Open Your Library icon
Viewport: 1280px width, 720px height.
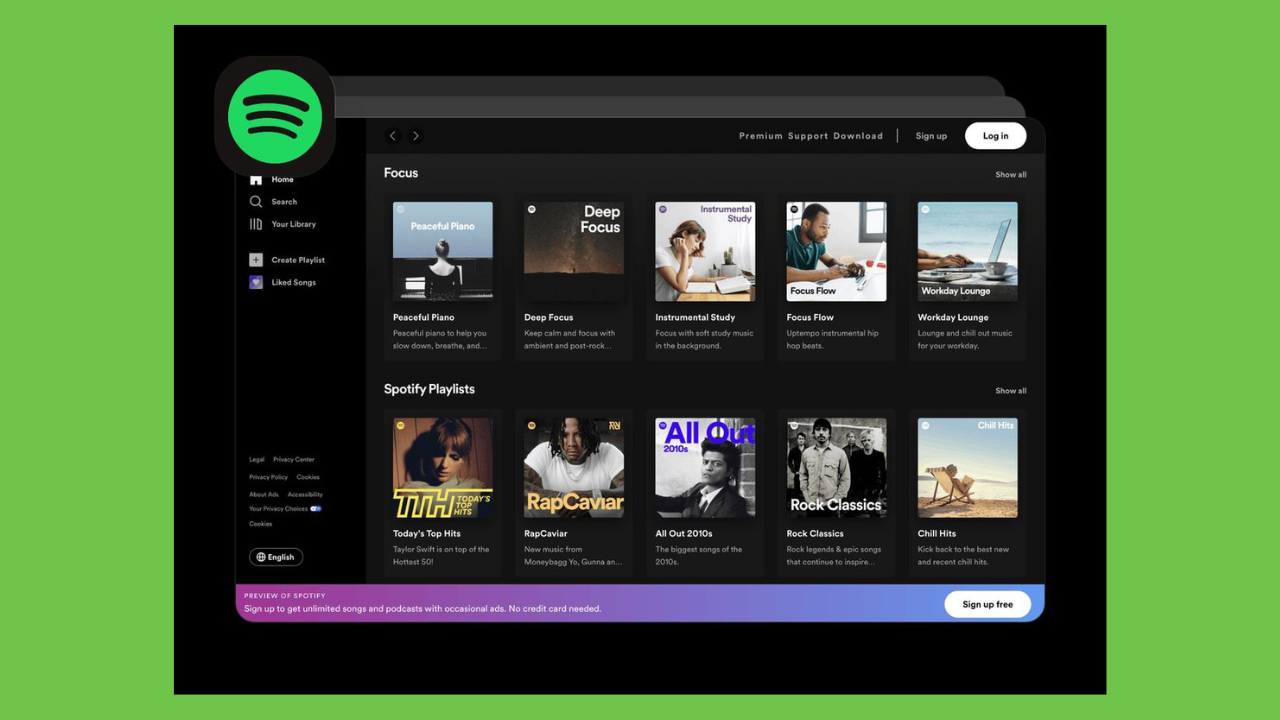tap(256, 224)
